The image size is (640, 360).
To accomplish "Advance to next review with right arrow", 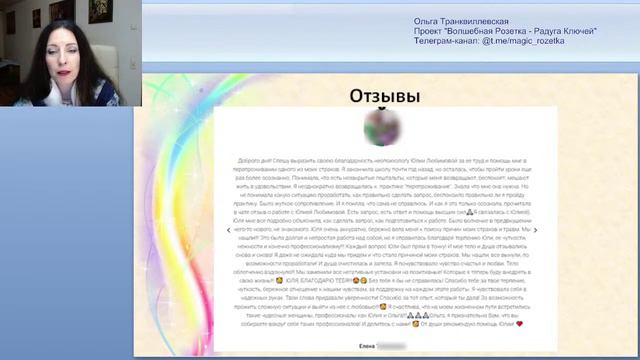I will click(536, 230).
